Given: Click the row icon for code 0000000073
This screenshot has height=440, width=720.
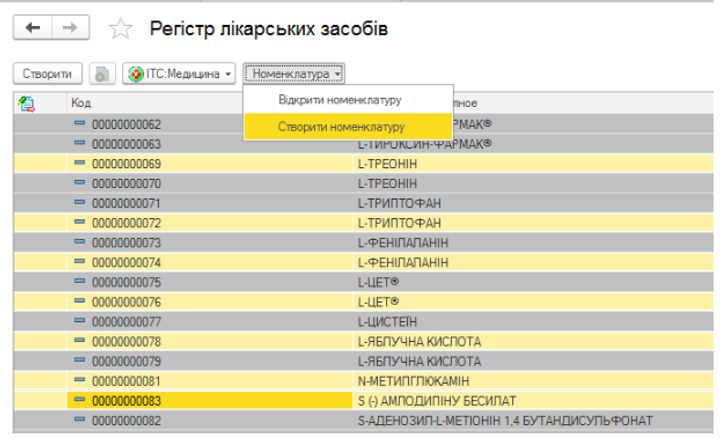Looking at the screenshot, I should 79,242.
